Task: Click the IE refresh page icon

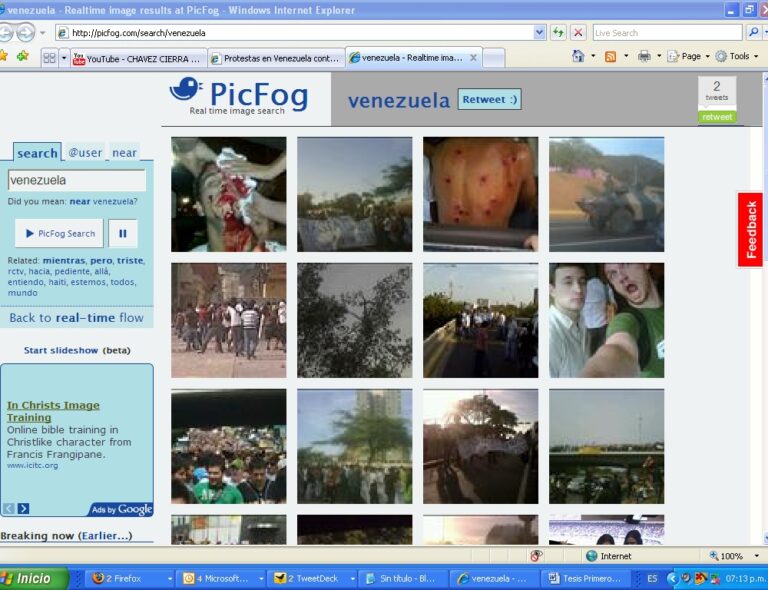Action: [558, 33]
